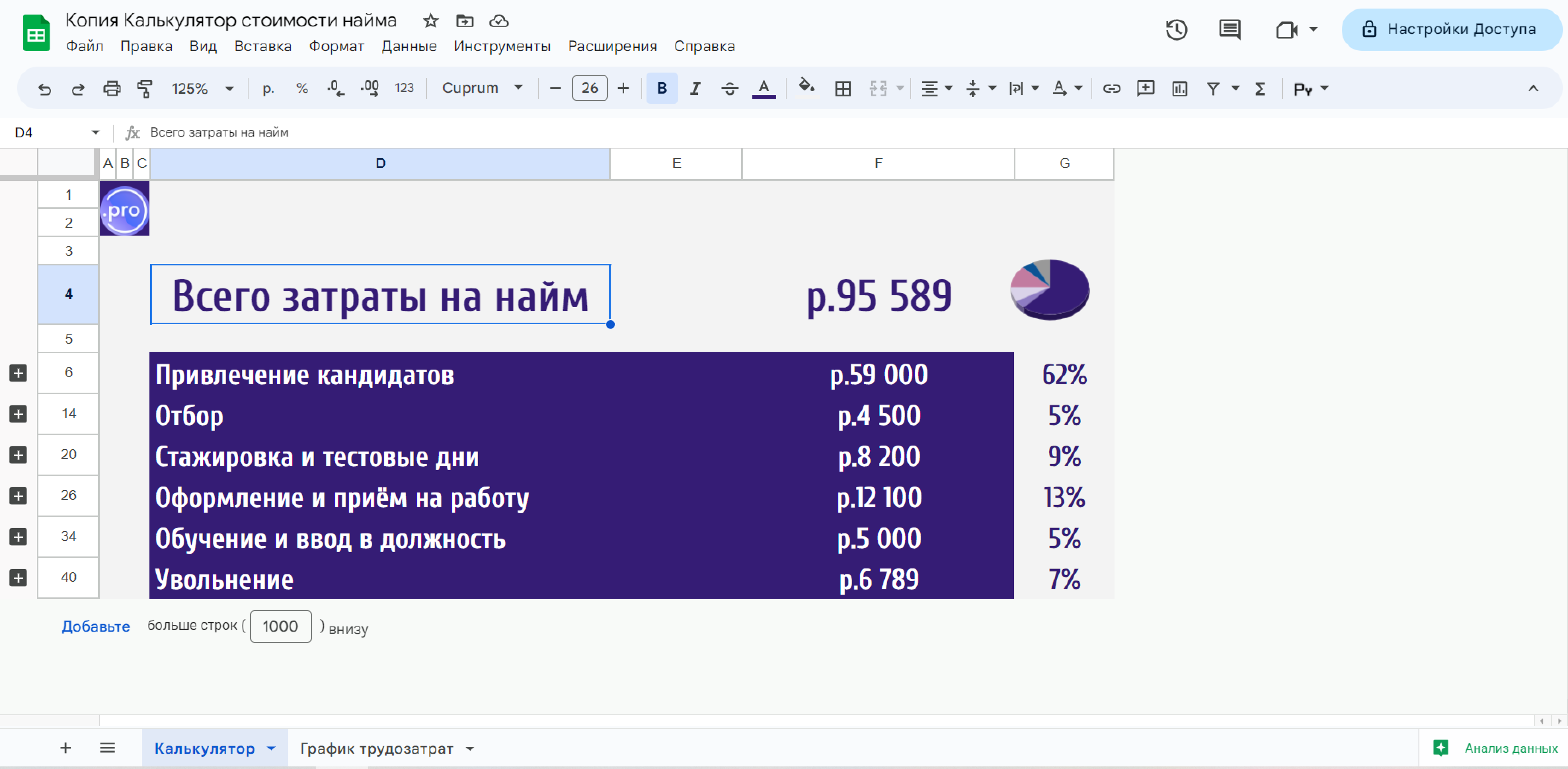Click the insert link icon

click(x=1111, y=89)
